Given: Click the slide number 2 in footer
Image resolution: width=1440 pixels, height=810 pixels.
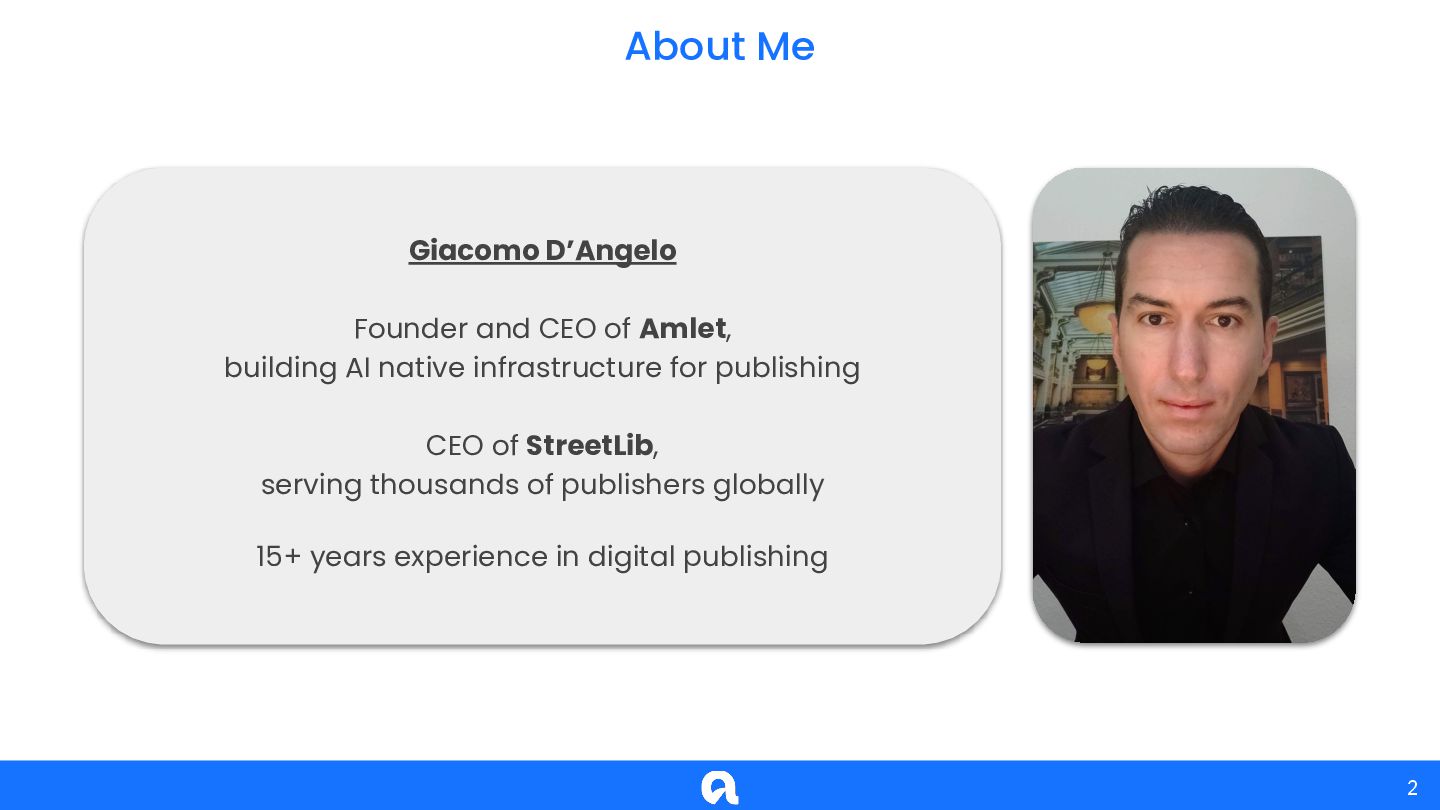Looking at the screenshot, I should (1412, 788).
